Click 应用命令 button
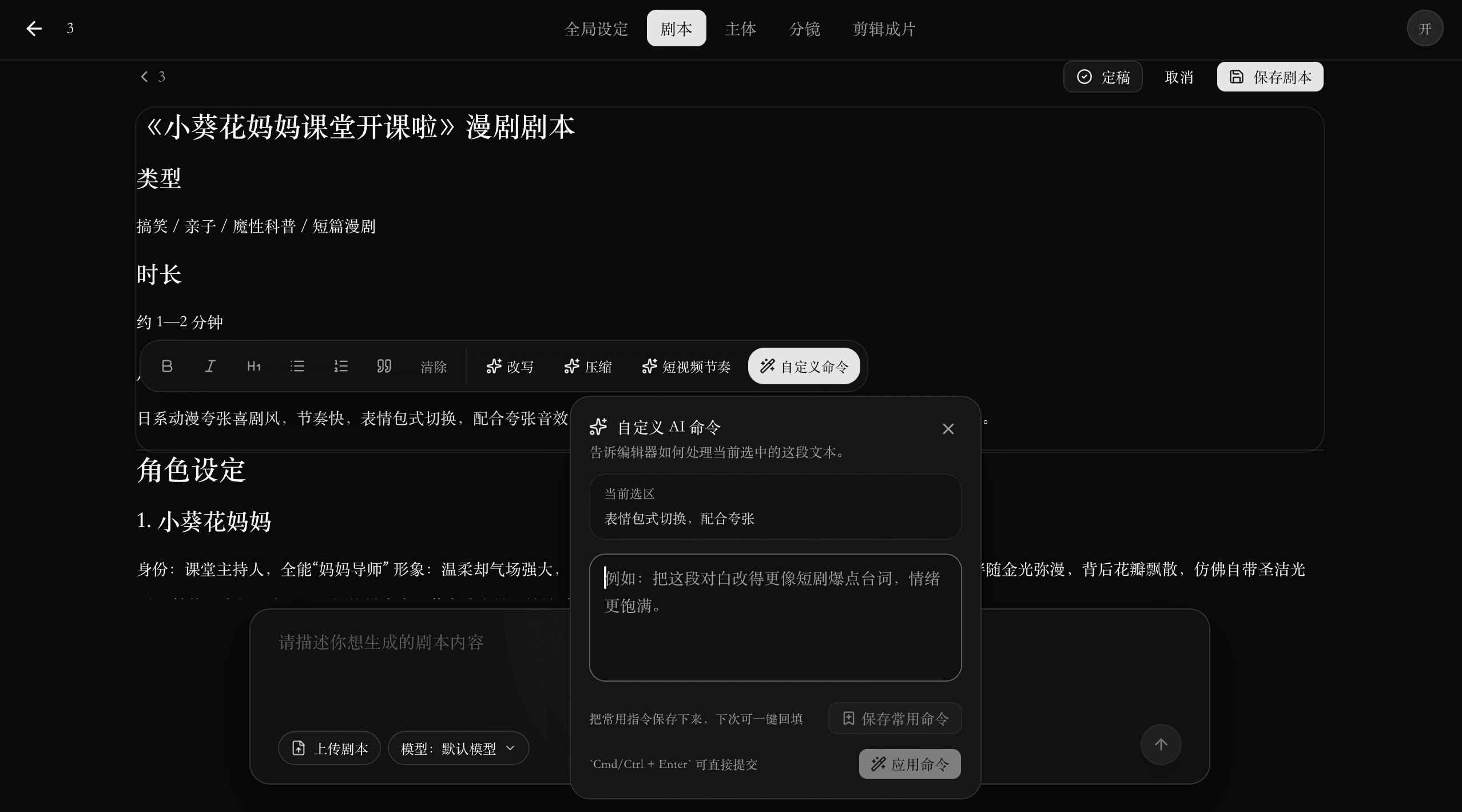Screen dimensions: 1462x812 click(x=909, y=764)
